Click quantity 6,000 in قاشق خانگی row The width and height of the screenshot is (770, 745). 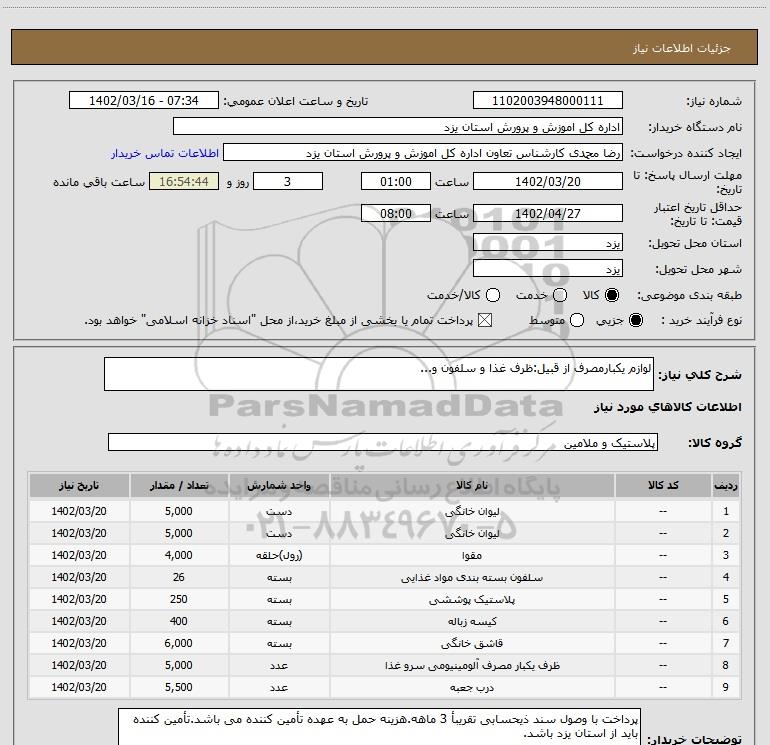(x=179, y=643)
